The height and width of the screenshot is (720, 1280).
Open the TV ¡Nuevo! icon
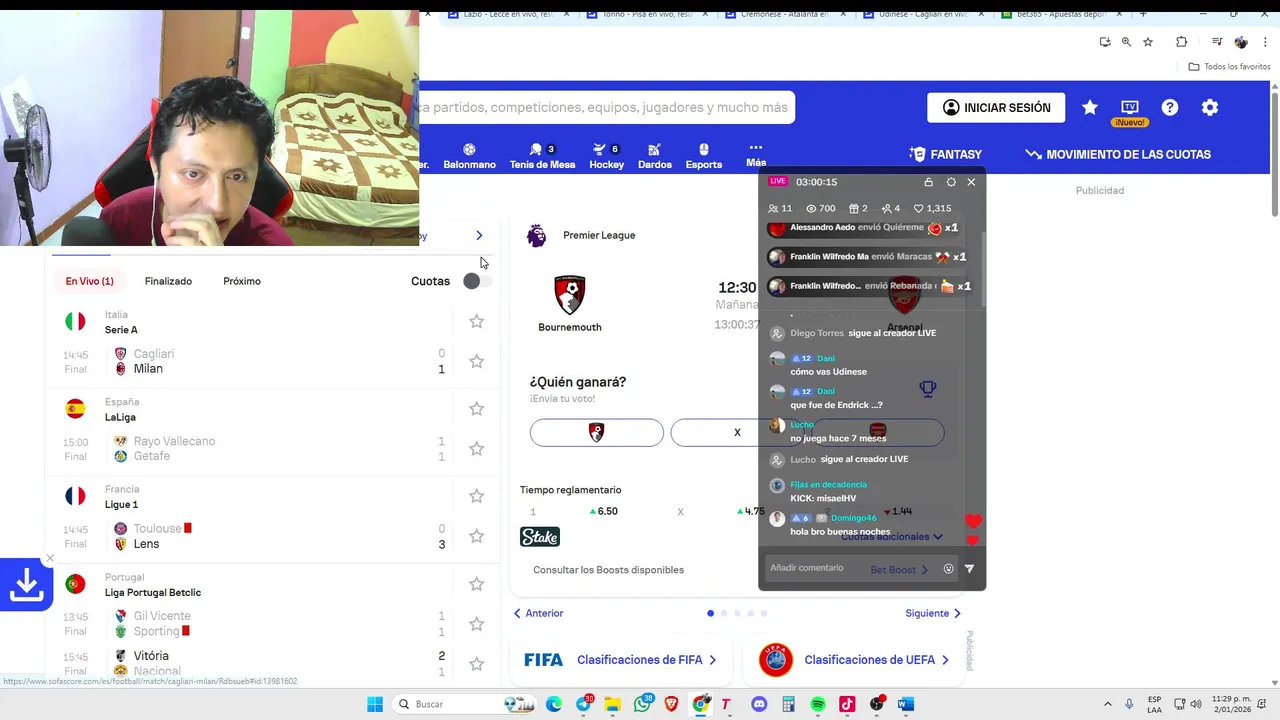click(1130, 112)
